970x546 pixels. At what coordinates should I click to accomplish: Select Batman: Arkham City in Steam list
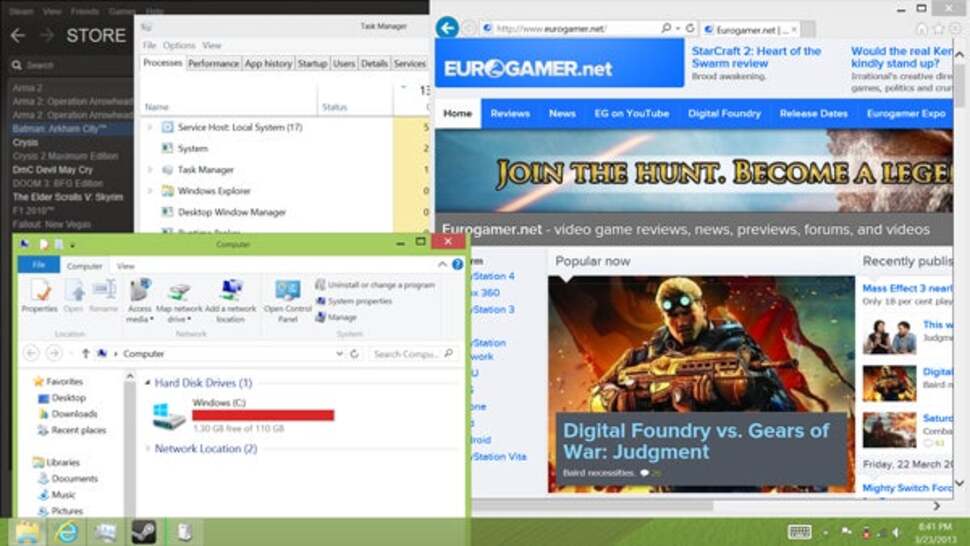pos(59,129)
